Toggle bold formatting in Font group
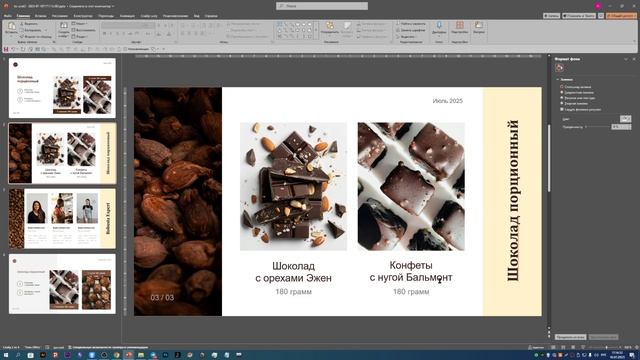Viewport: 640px width, 360px height. click(104, 33)
